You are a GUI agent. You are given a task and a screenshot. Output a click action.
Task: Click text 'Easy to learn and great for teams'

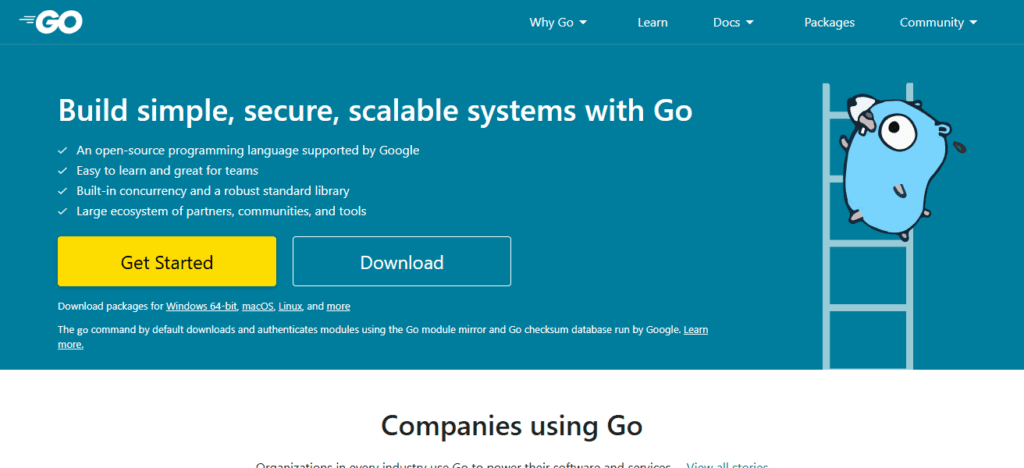(x=167, y=171)
